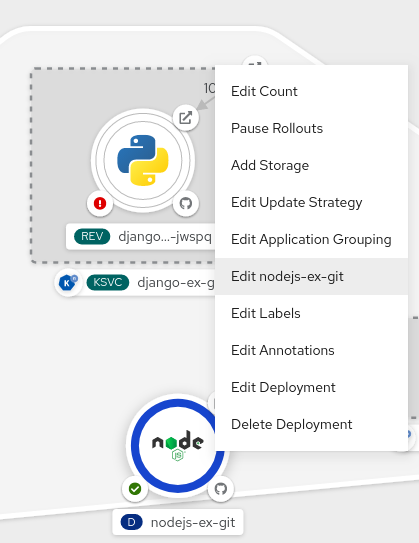Viewport: 419px width, 543px height.
Task: Open URL decorator on django Python node
Action: (x=186, y=118)
